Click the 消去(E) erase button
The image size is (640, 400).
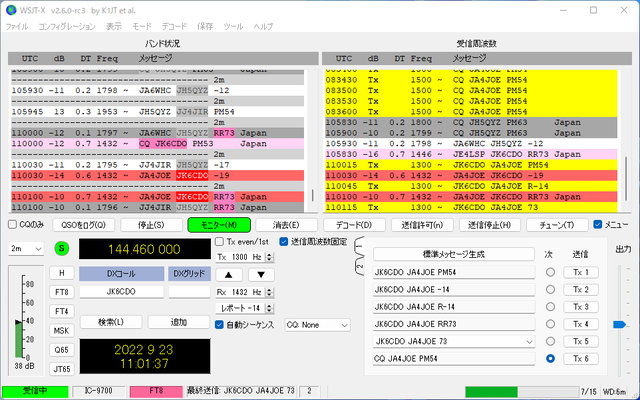tap(287, 225)
